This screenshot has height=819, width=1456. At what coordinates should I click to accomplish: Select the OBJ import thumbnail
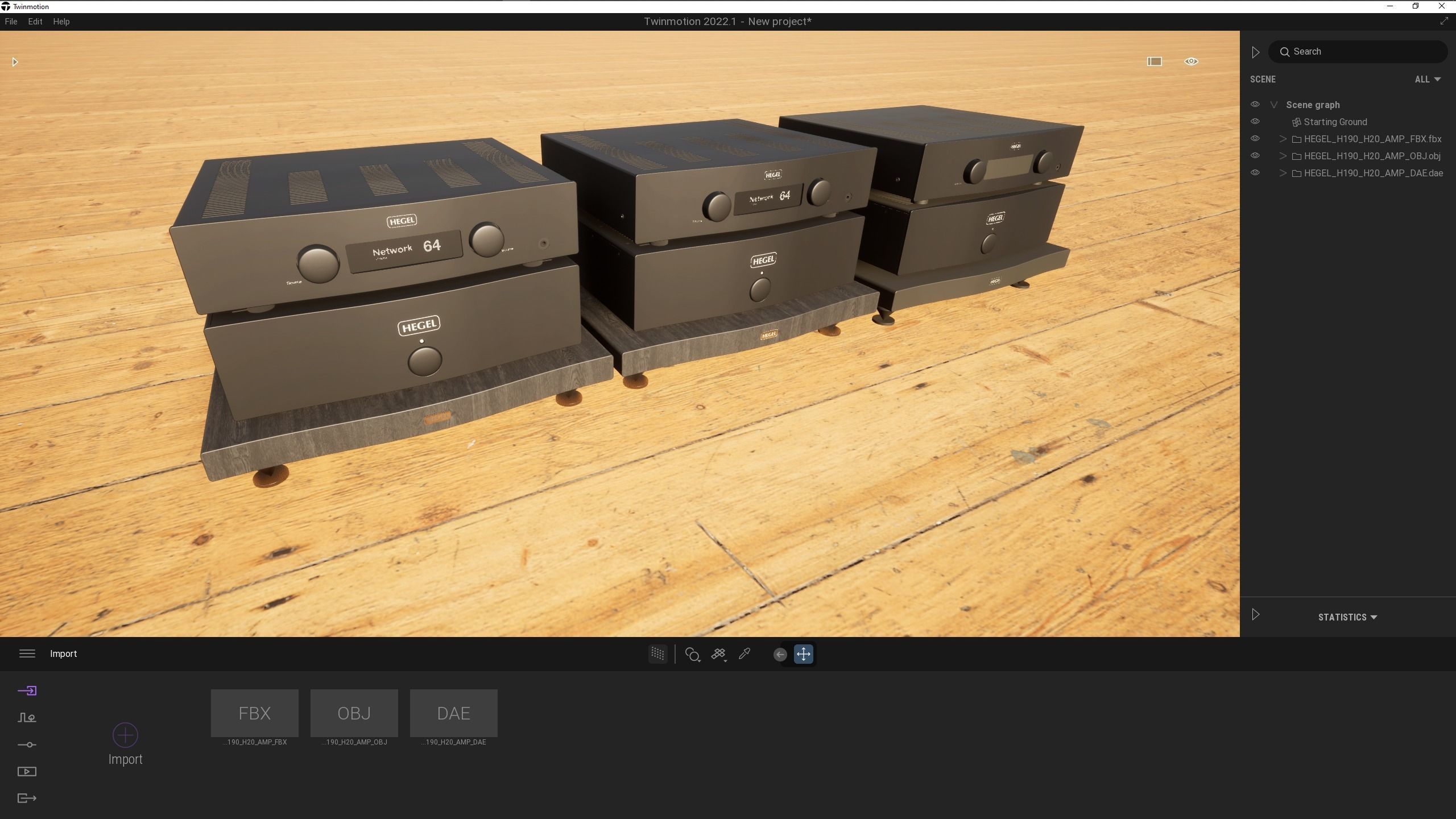click(x=354, y=713)
